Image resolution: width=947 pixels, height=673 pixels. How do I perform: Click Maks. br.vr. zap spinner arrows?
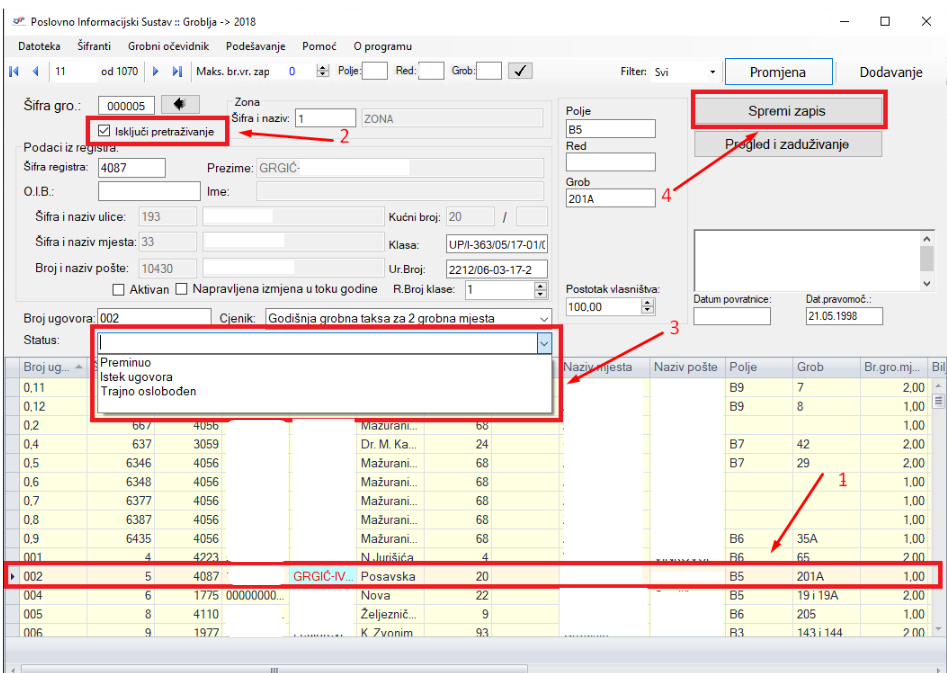coord(322,72)
